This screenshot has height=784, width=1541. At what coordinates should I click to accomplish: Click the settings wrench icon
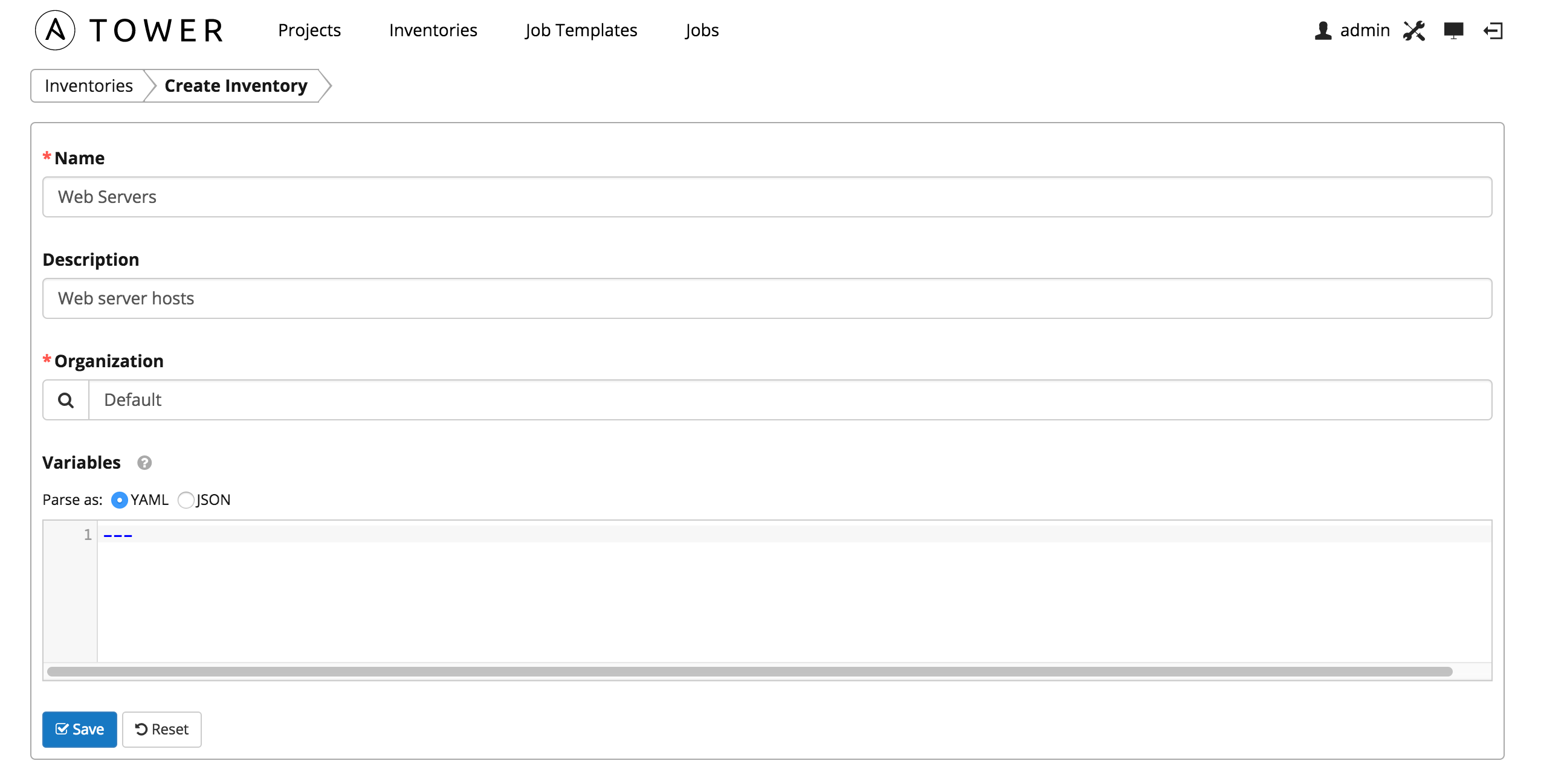1414,30
